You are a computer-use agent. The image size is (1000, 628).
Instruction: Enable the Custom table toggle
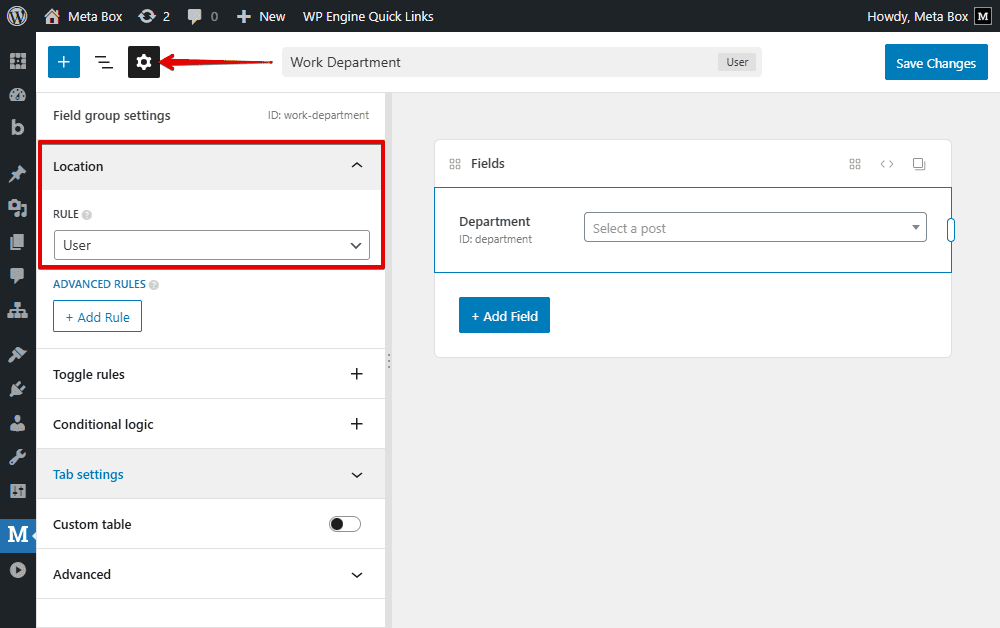pos(345,524)
